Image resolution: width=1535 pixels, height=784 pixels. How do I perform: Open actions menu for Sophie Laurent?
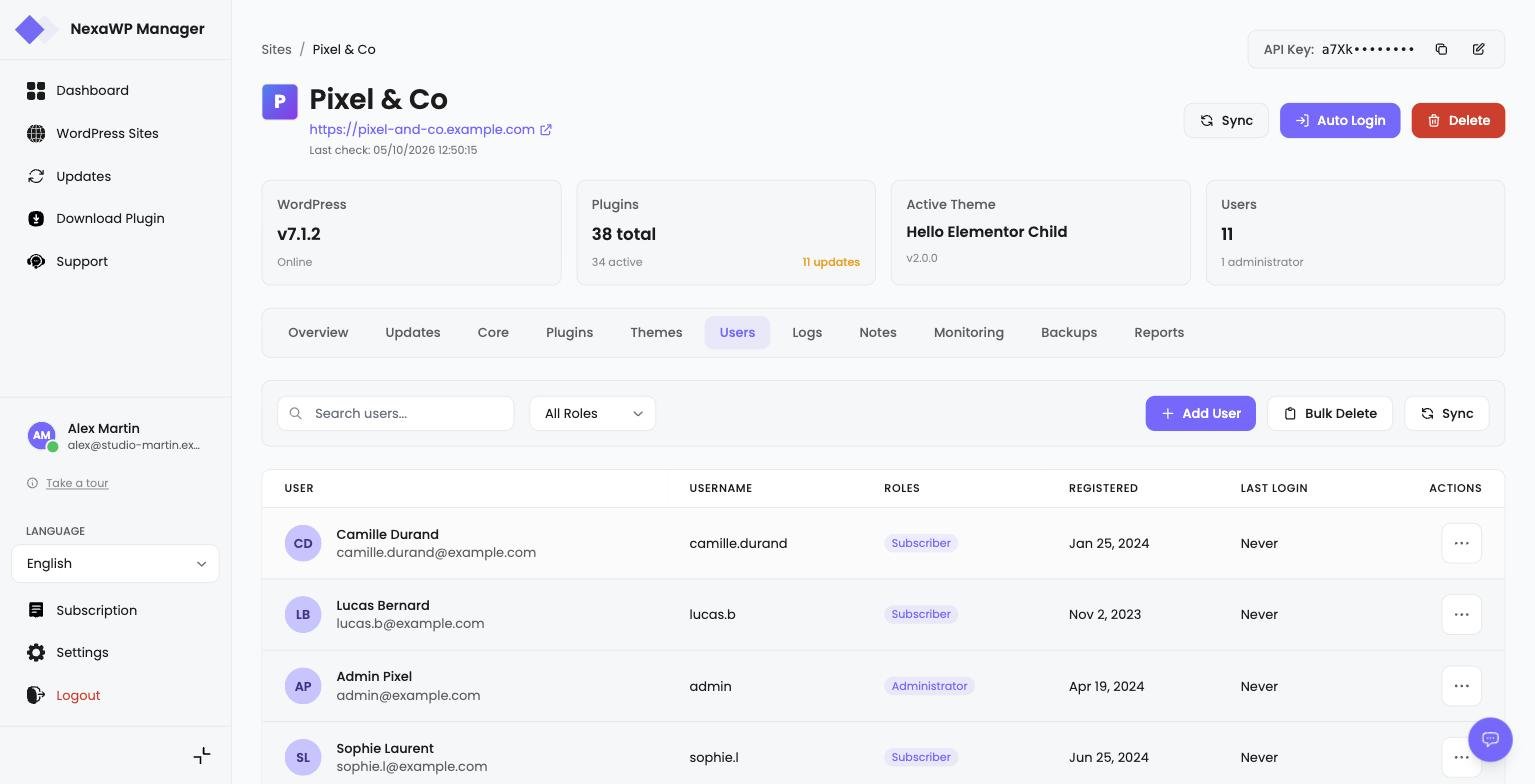[1461, 757]
